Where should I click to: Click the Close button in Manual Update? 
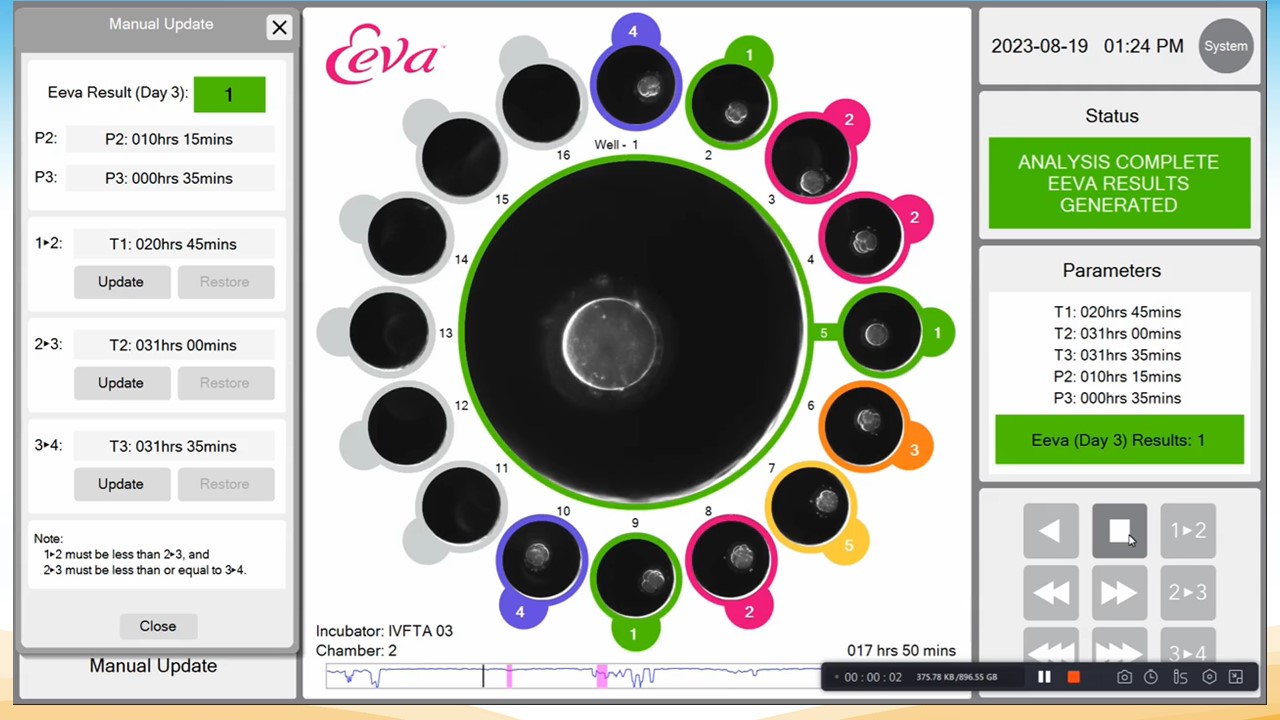[158, 626]
